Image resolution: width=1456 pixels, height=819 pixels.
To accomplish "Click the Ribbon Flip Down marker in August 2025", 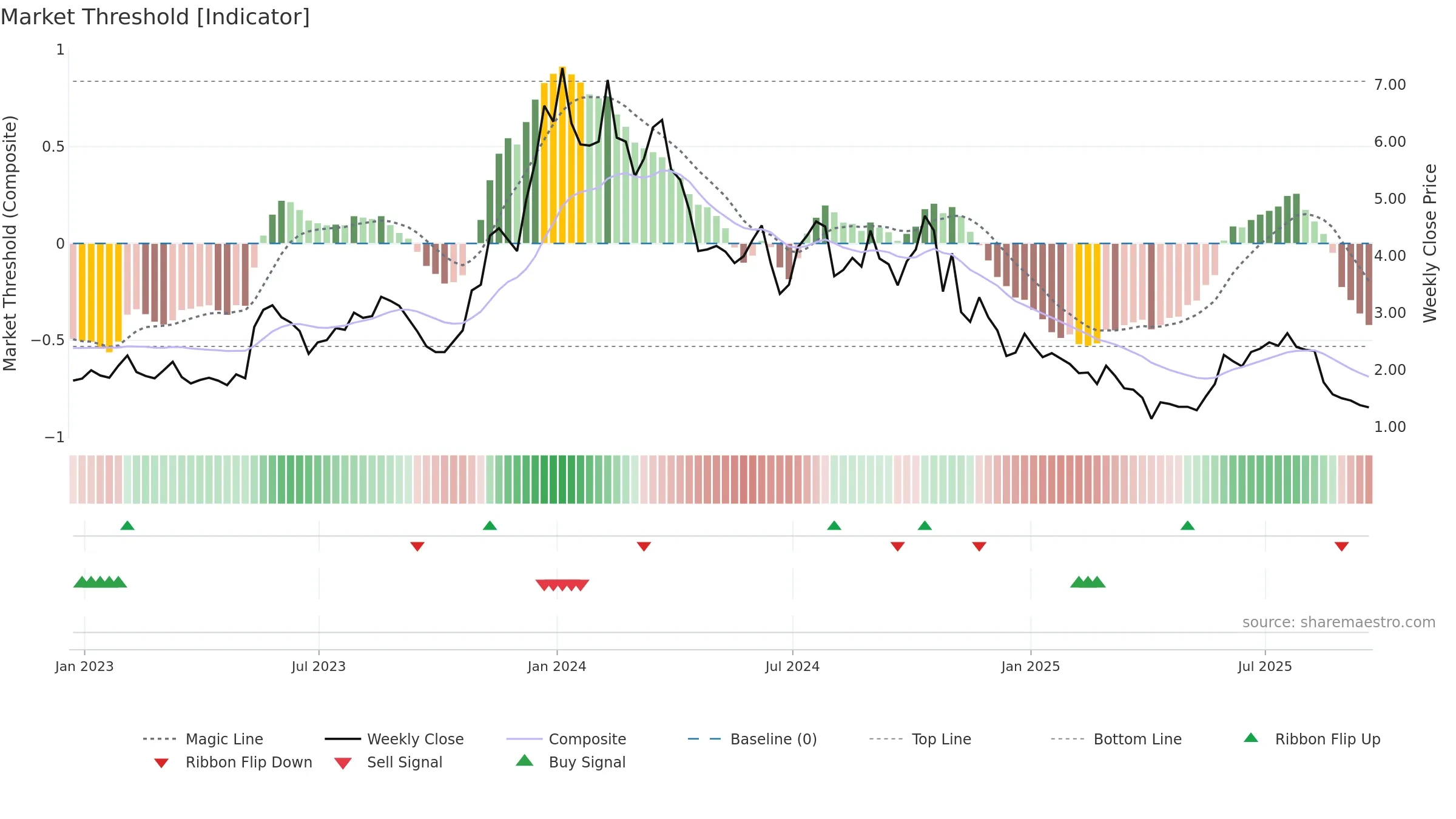I will point(1341,547).
